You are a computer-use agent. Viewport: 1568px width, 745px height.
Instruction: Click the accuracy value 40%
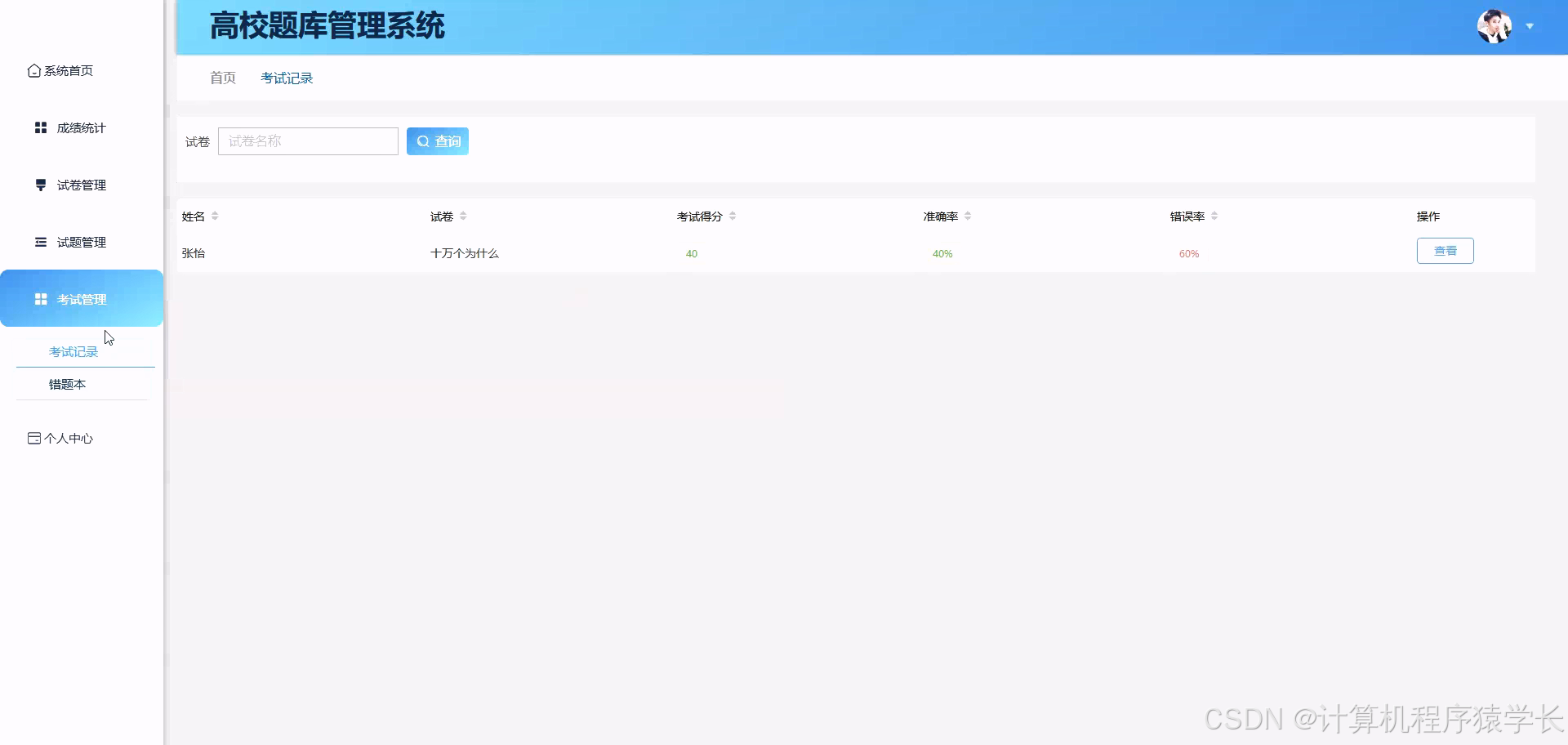[942, 254]
